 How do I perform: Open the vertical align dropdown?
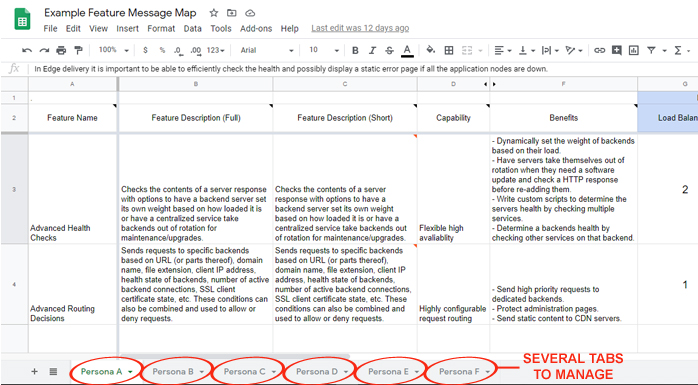tap(528, 50)
